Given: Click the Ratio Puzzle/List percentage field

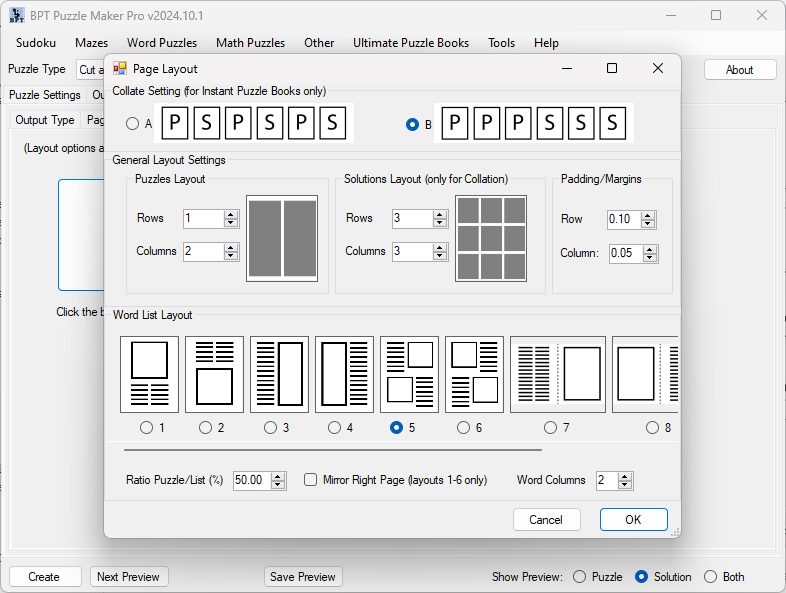Looking at the screenshot, I should (x=250, y=481).
